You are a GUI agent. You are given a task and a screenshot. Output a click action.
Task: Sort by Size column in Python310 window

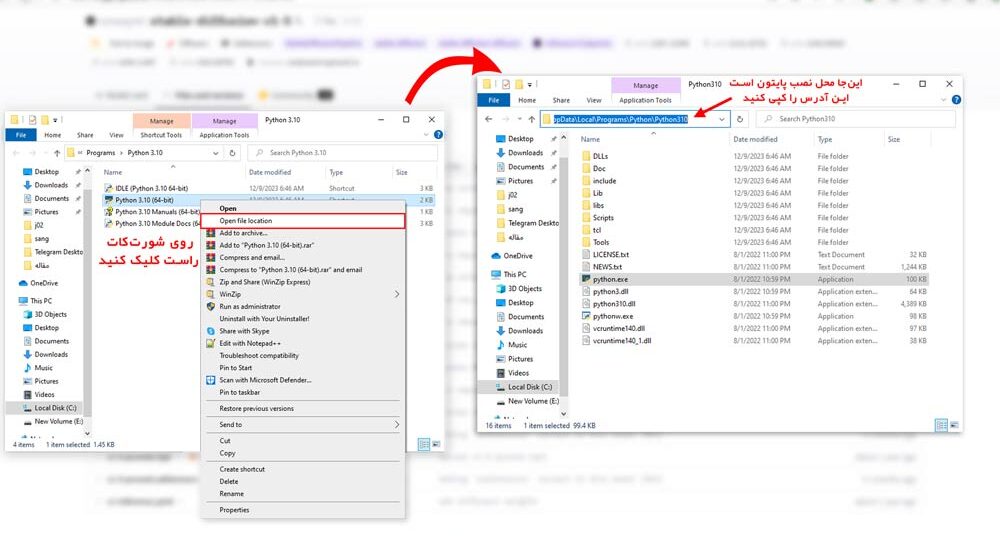(893, 140)
